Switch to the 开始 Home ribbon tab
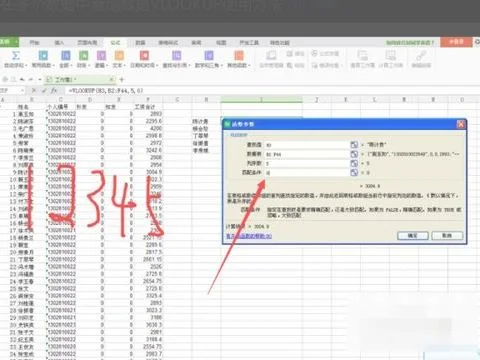Viewport: 480px width, 360px height. coord(35,43)
